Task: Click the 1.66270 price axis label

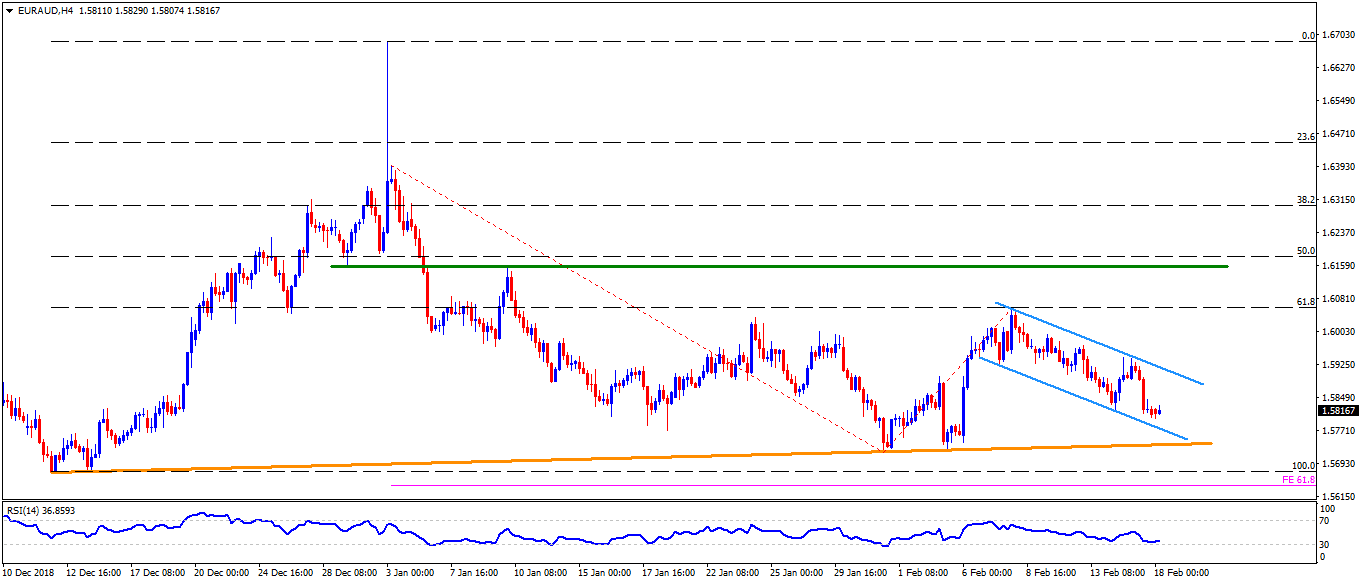Action: 1339,68
